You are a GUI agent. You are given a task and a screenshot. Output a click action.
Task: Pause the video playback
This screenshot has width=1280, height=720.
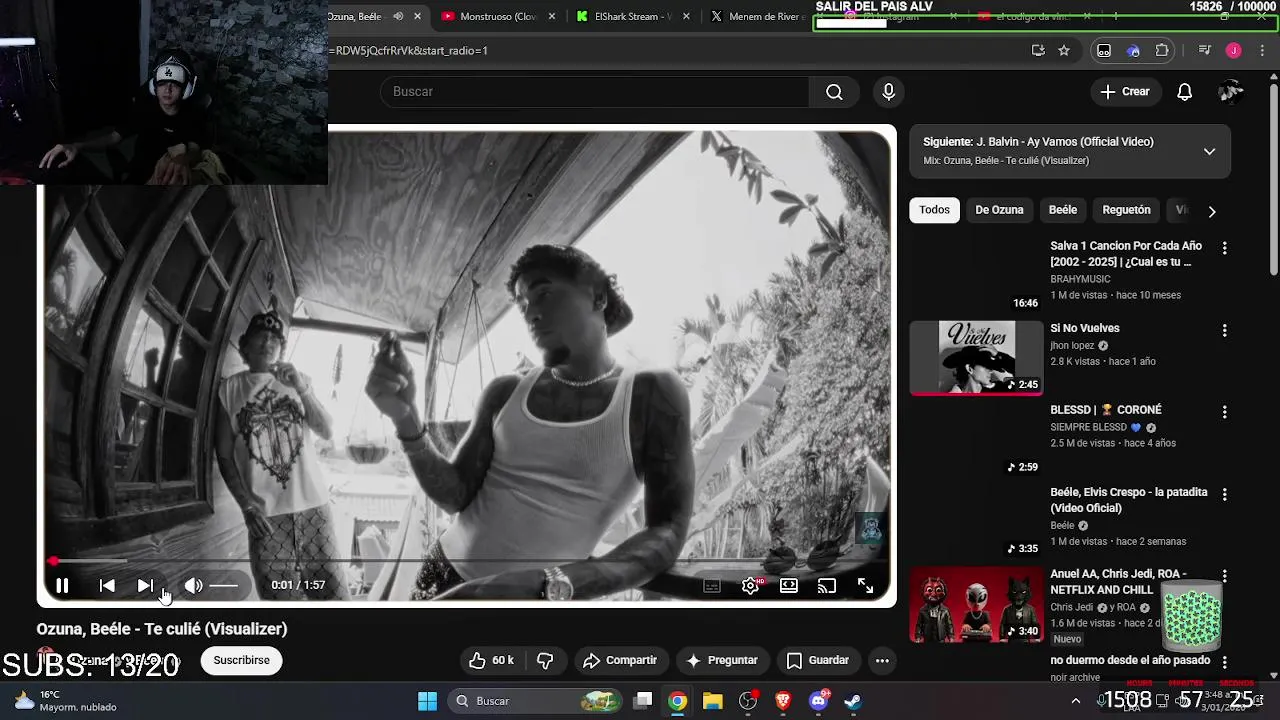click(x=62, y=586)
